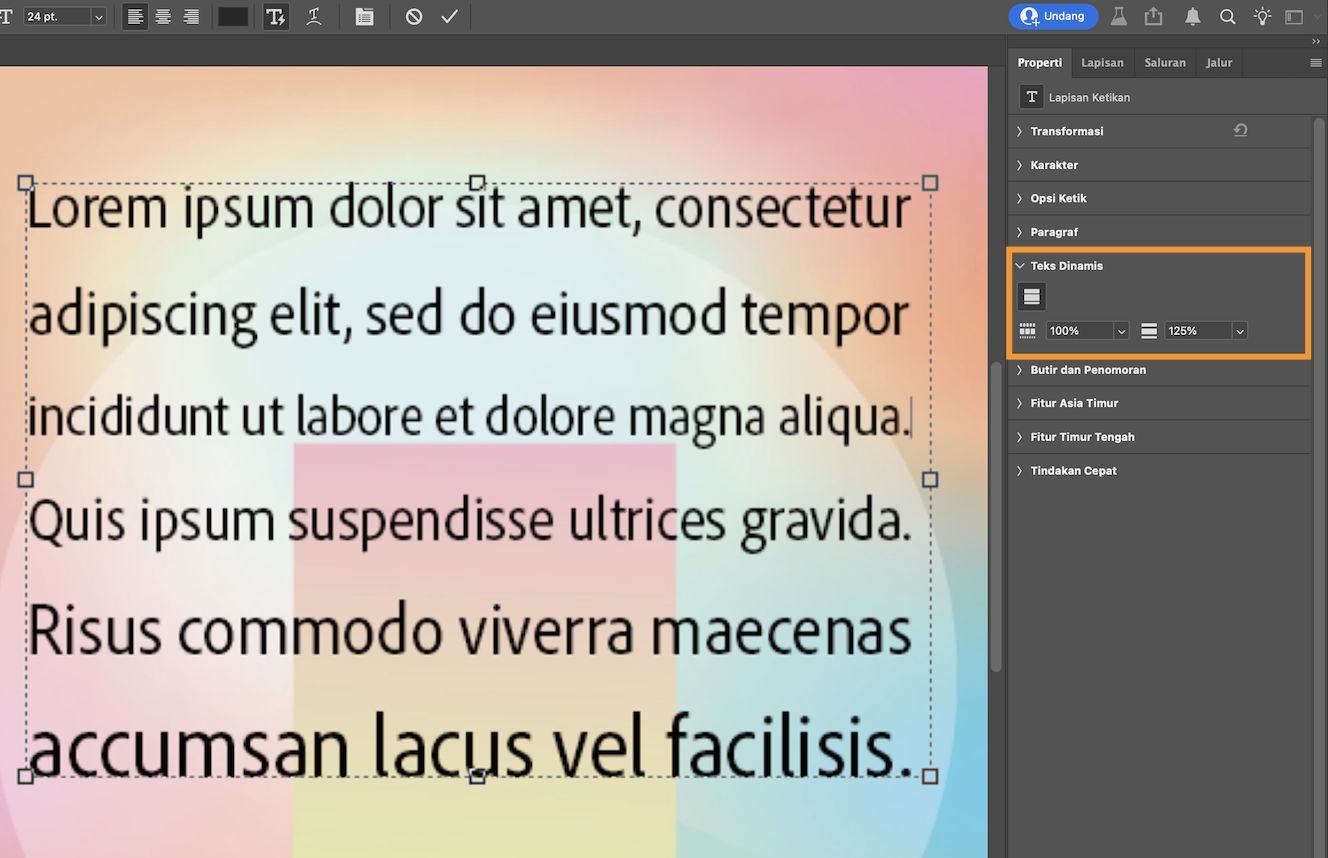The height and width of the screenshot is (858, 1328).
Task: Click the word "maecenas" on canvas
Action: click(x=781, y=632)
